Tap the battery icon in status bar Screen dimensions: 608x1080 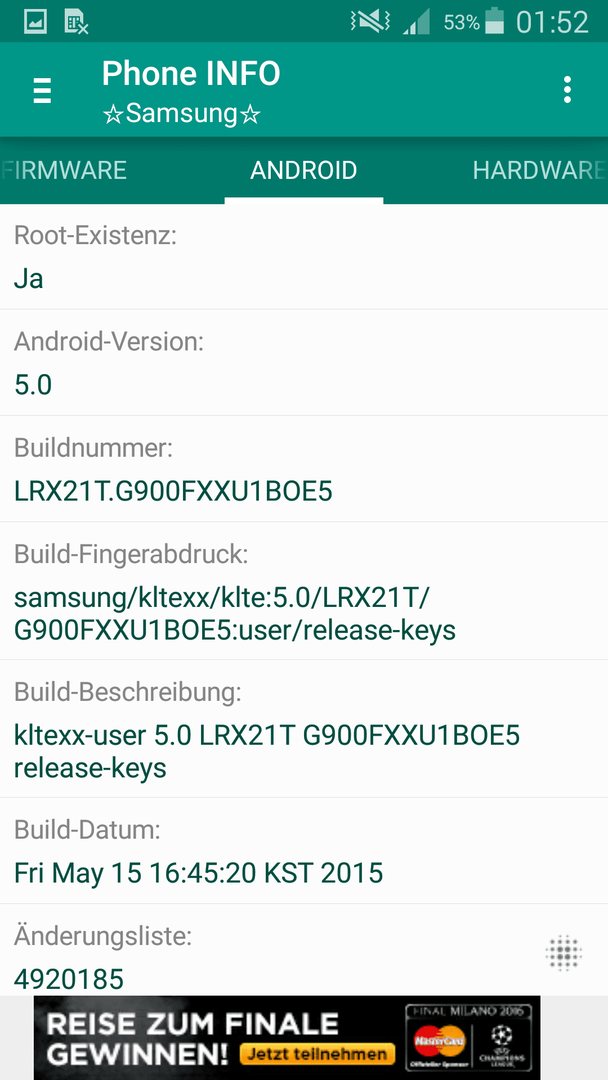[x=494, y=21]
